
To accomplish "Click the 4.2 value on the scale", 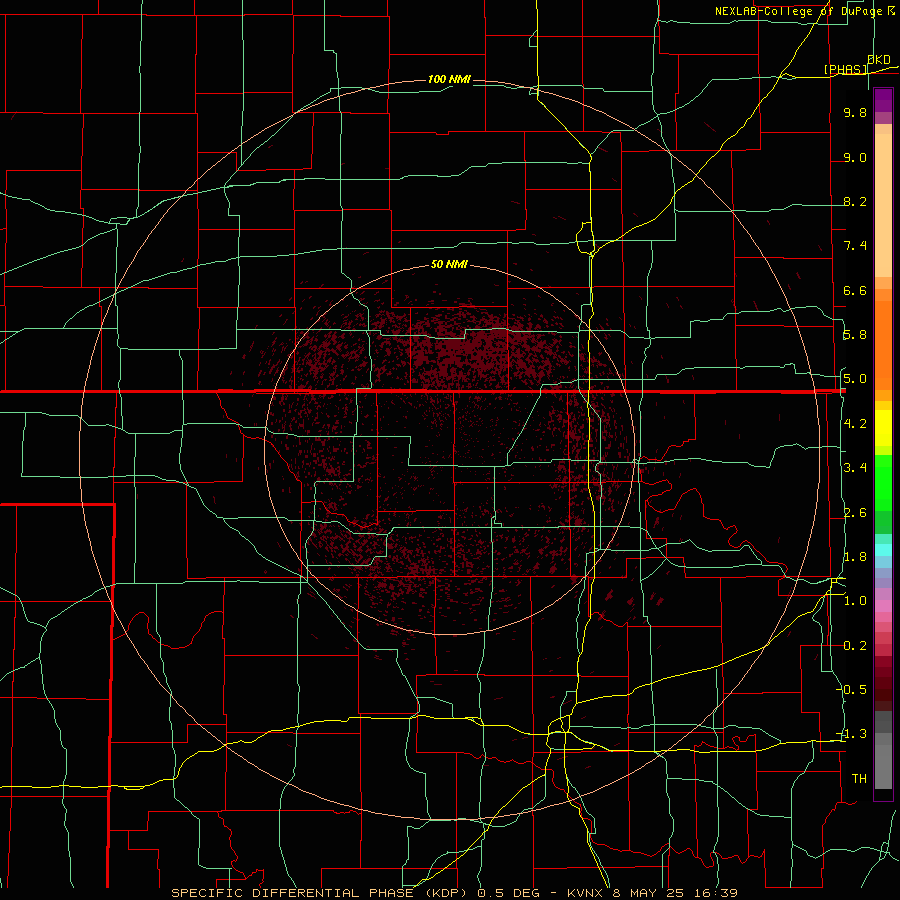I will [855, 424].
